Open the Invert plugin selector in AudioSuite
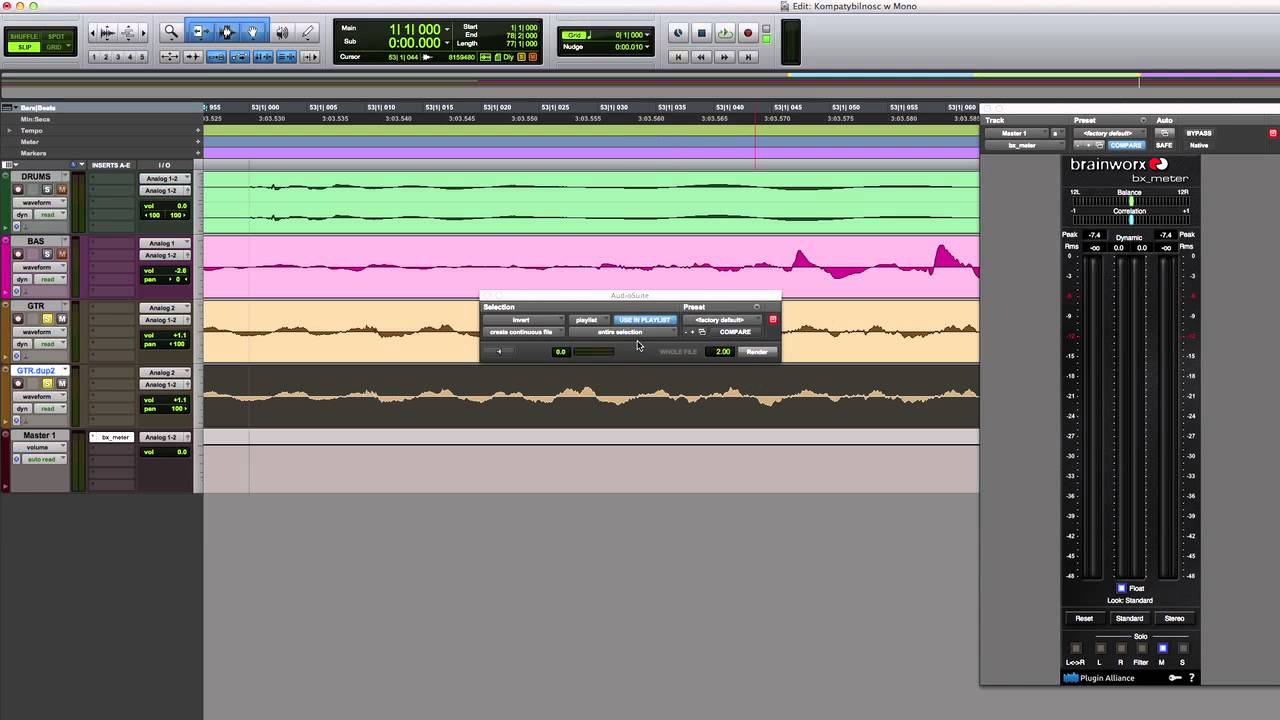The height and width of the screenshot is (720, 1280). pos(523,320)
